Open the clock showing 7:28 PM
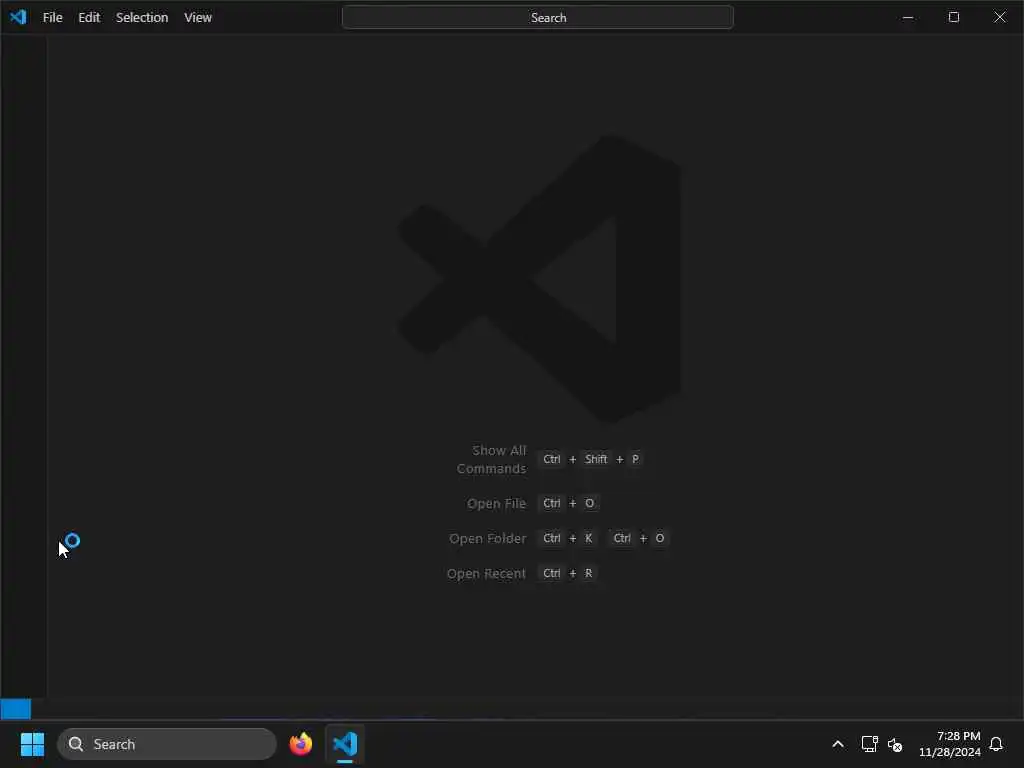Viewport: 1024px width, 768px height. [950, 744]
